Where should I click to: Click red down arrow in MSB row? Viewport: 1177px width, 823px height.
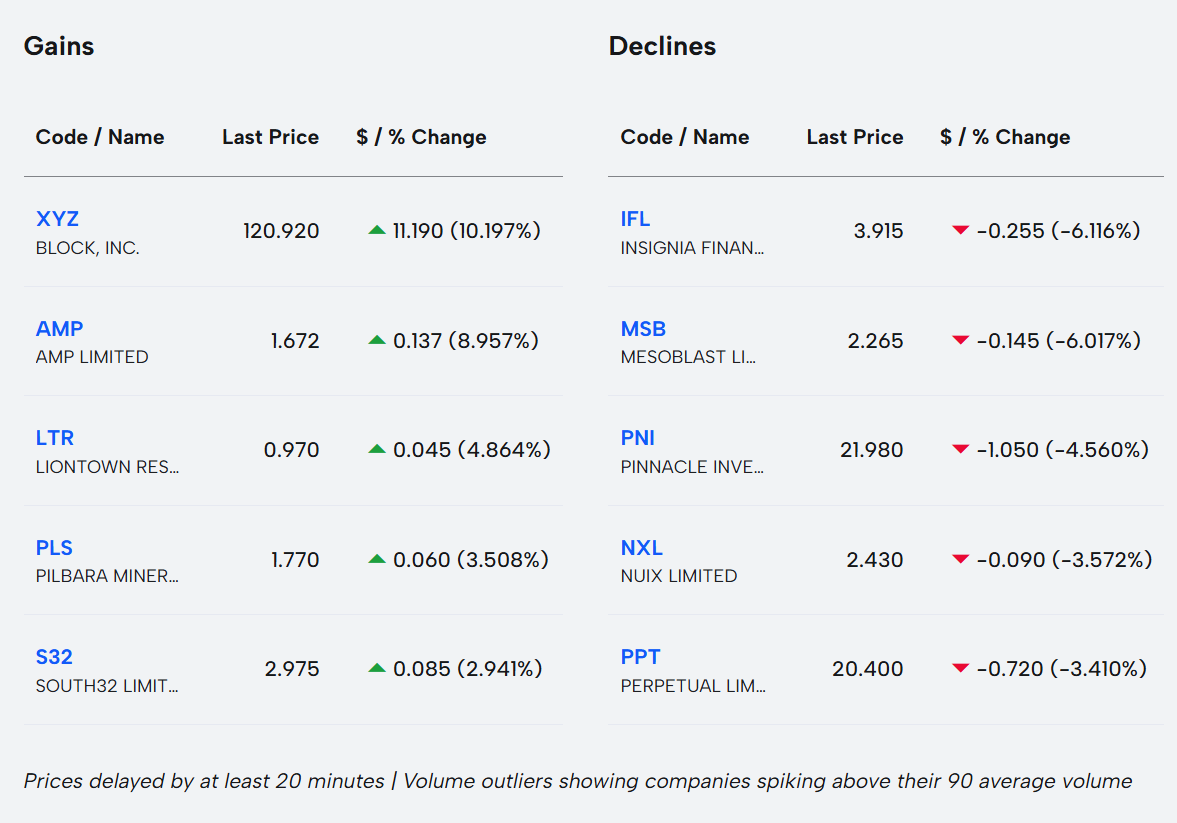click(961, 341)
